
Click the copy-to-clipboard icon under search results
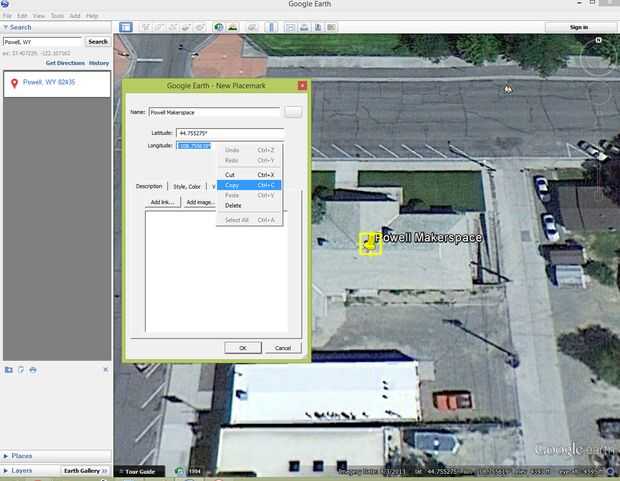pos(21,370)
